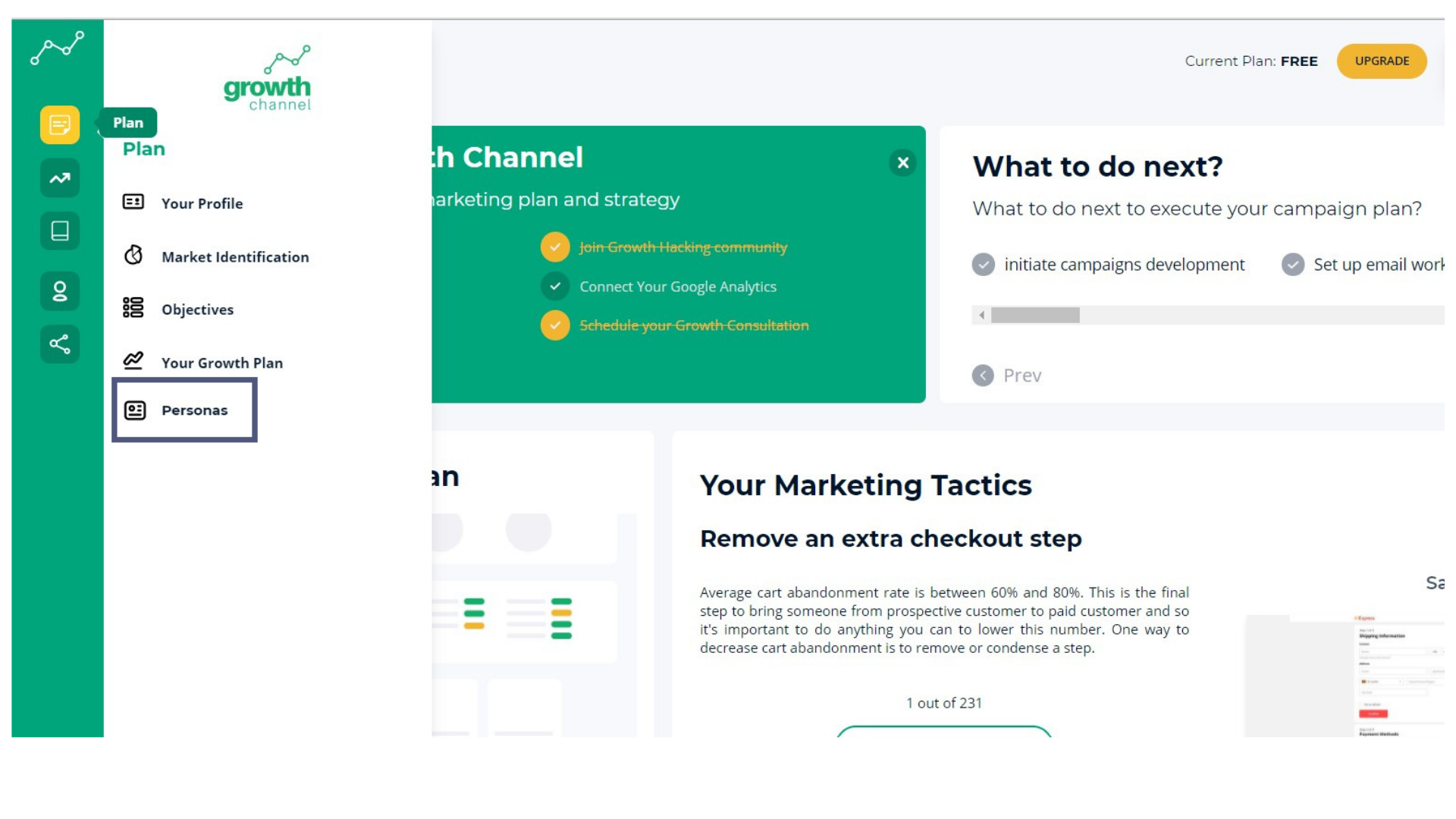Click the user persona sidebar icon

coord(60,291)
